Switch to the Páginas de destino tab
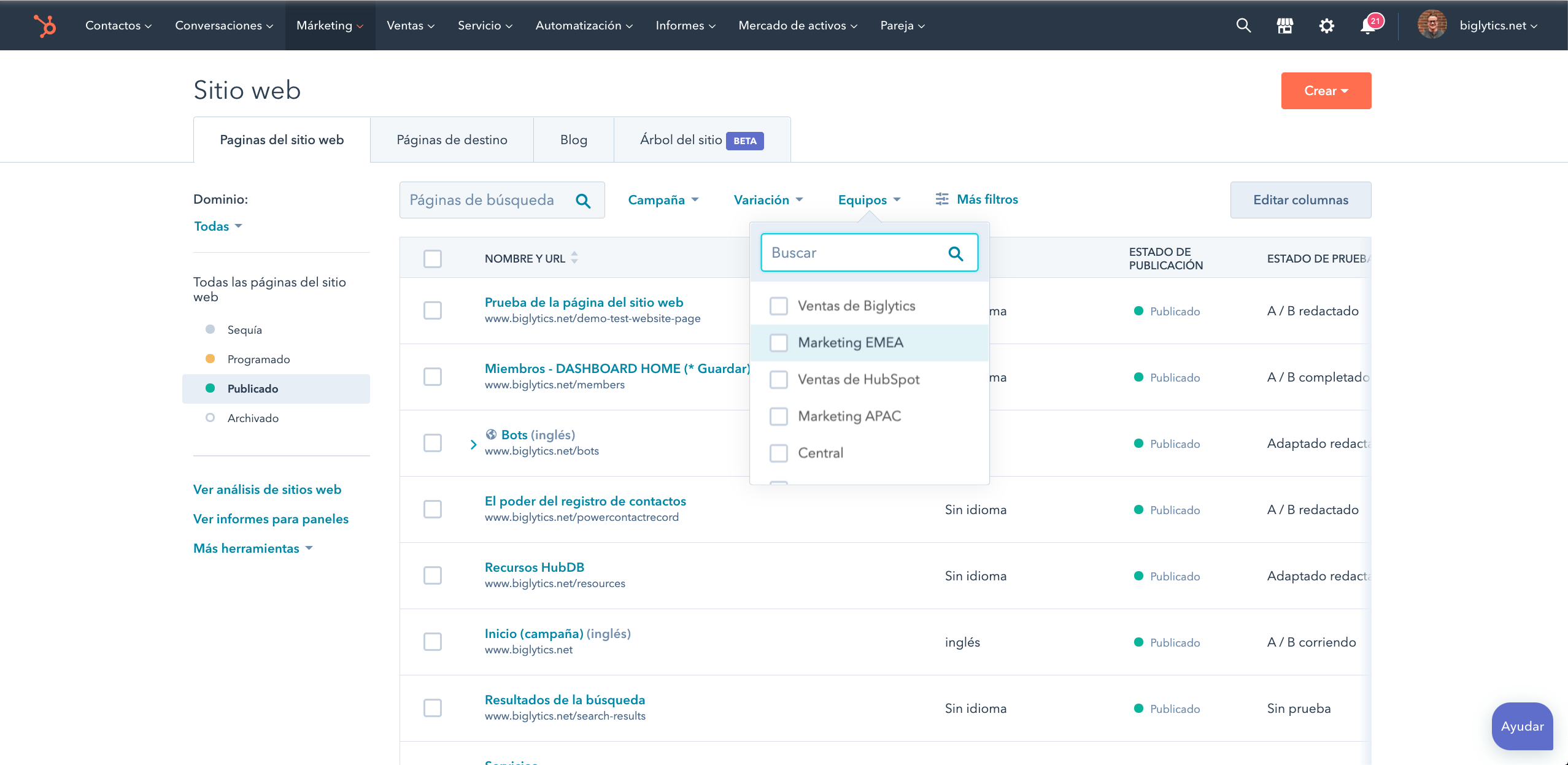Screen dimensions: 1568x765 point(452,140)
